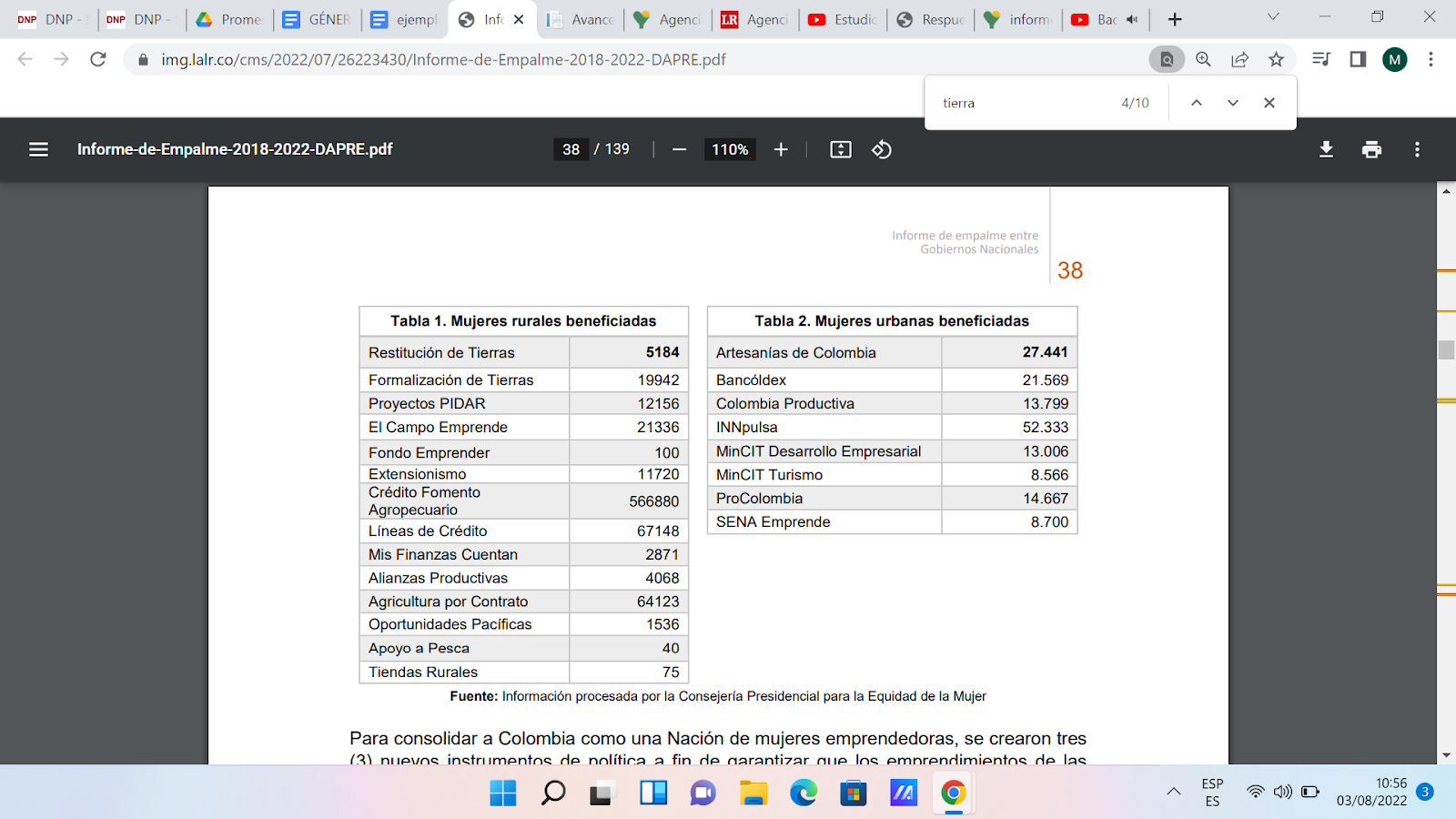Open Windows Widgets from taskbar
Viewport: 1456px width, 819px height.
(x=652, y=793)
